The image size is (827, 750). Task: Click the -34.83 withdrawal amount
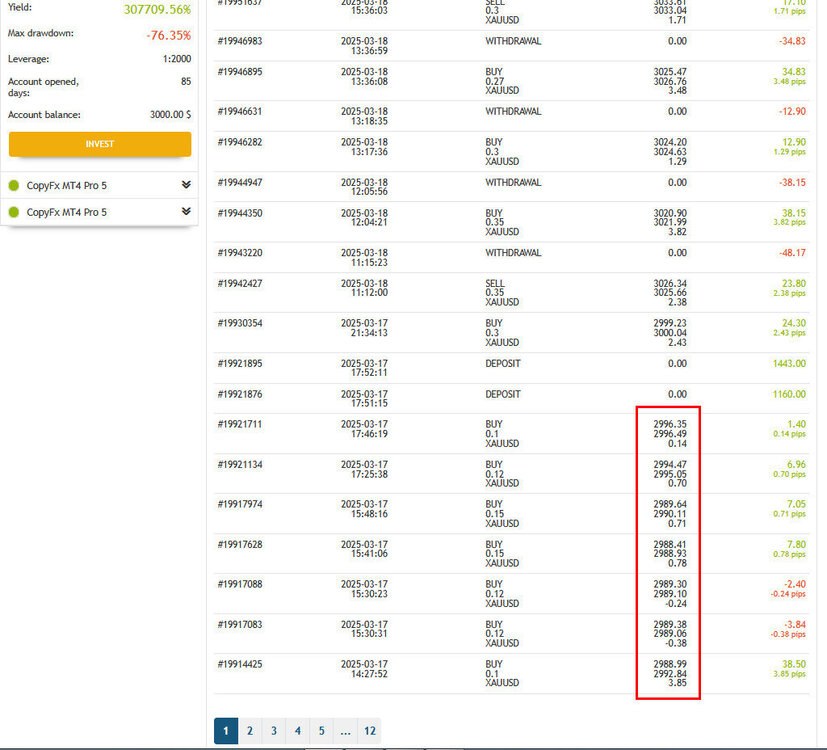[792, 41]
